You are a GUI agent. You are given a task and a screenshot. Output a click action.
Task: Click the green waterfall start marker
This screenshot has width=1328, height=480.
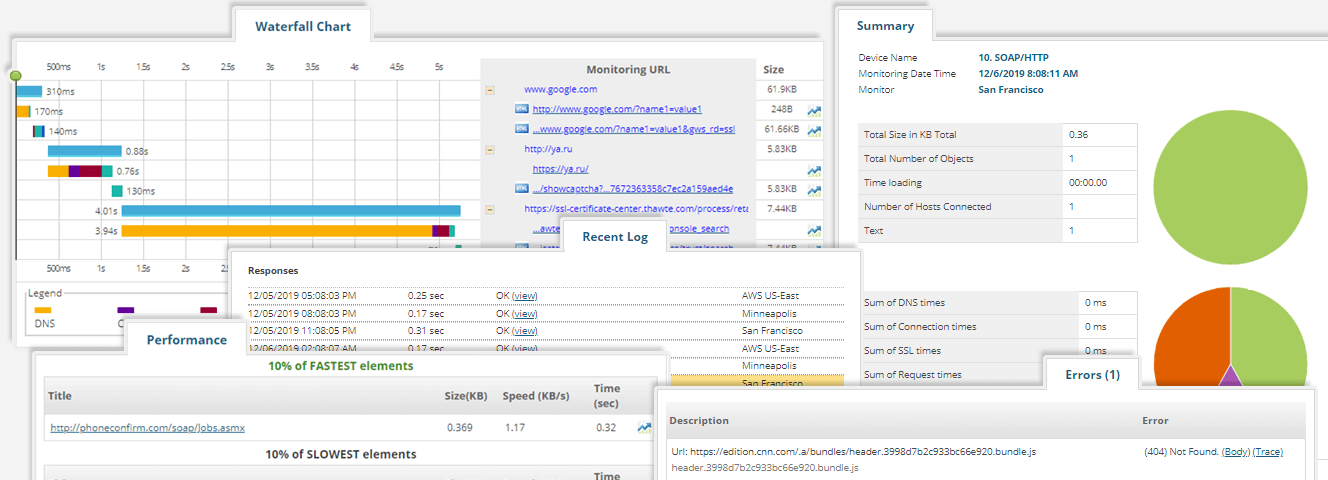pos(15,76)
